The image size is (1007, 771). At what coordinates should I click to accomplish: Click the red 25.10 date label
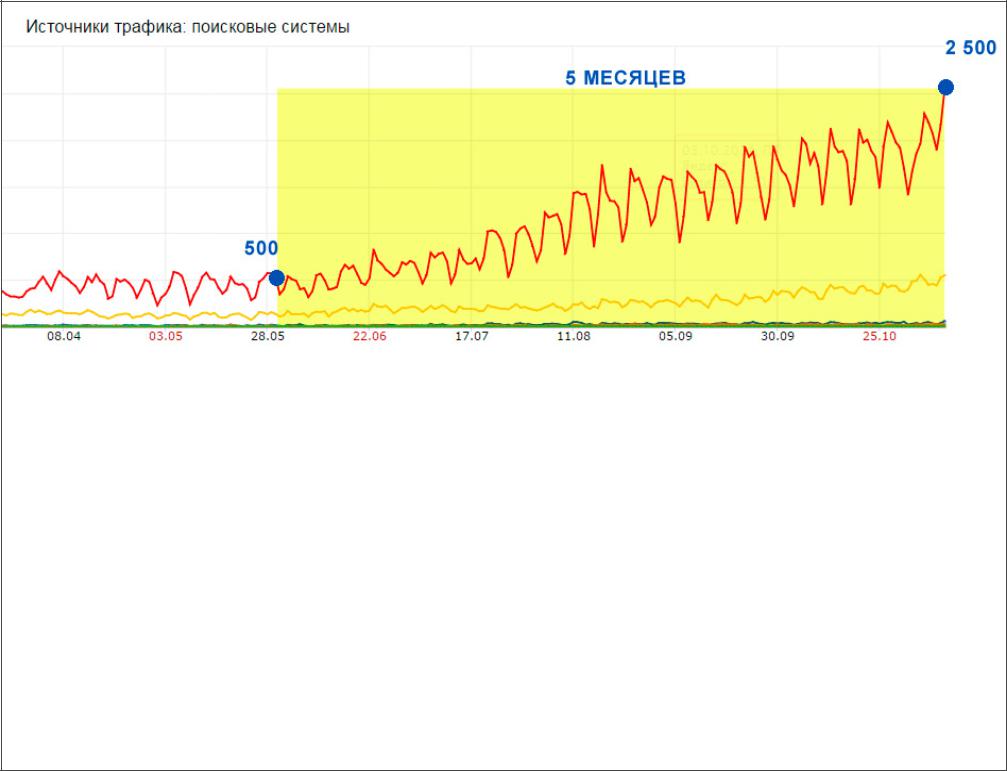[879, 338]
